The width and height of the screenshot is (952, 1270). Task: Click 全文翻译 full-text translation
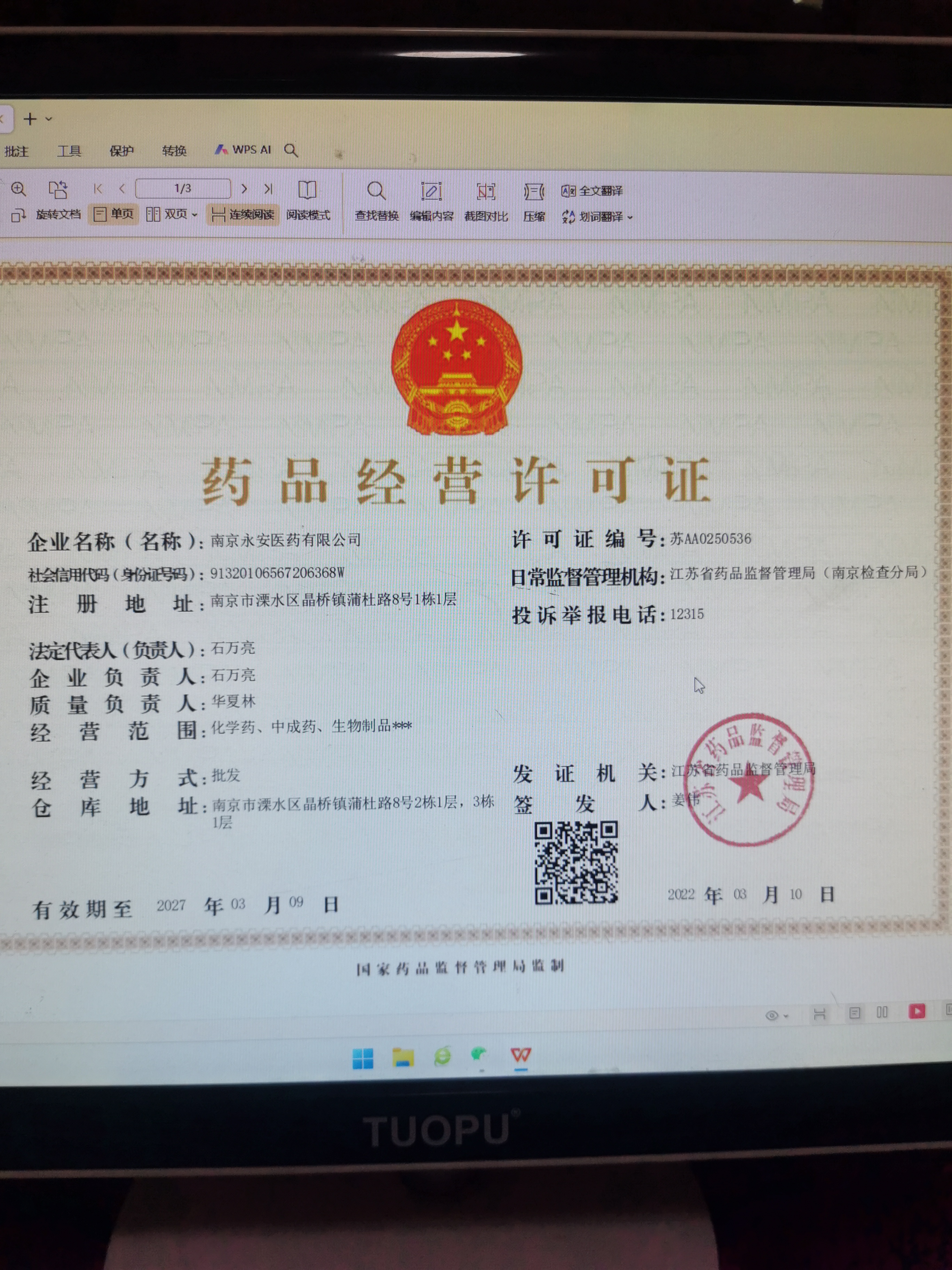click(x=592, y=191)
